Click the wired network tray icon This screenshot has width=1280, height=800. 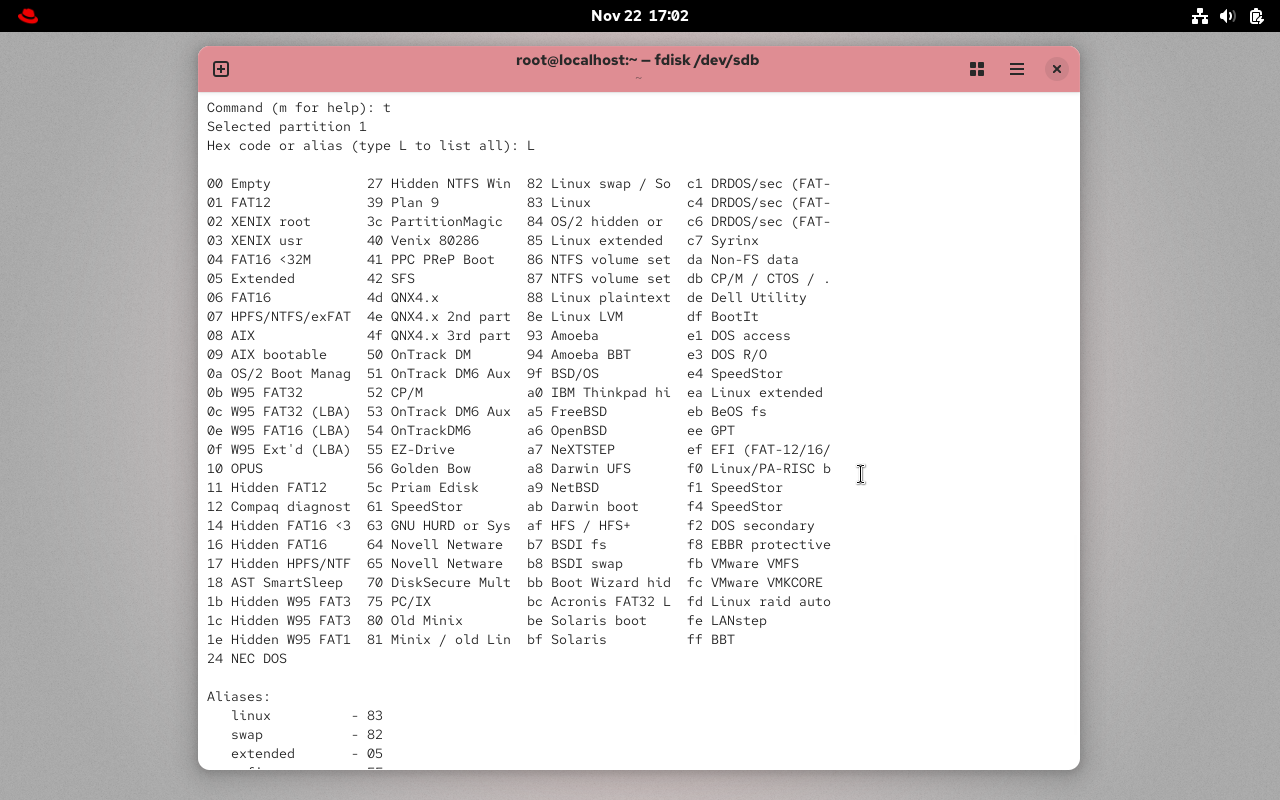click(x=1199, y=16)
